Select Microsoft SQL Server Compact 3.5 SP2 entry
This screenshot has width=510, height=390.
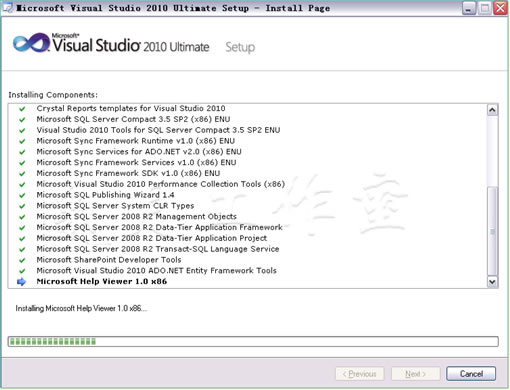pyautogui.click(x=133, y=119)
